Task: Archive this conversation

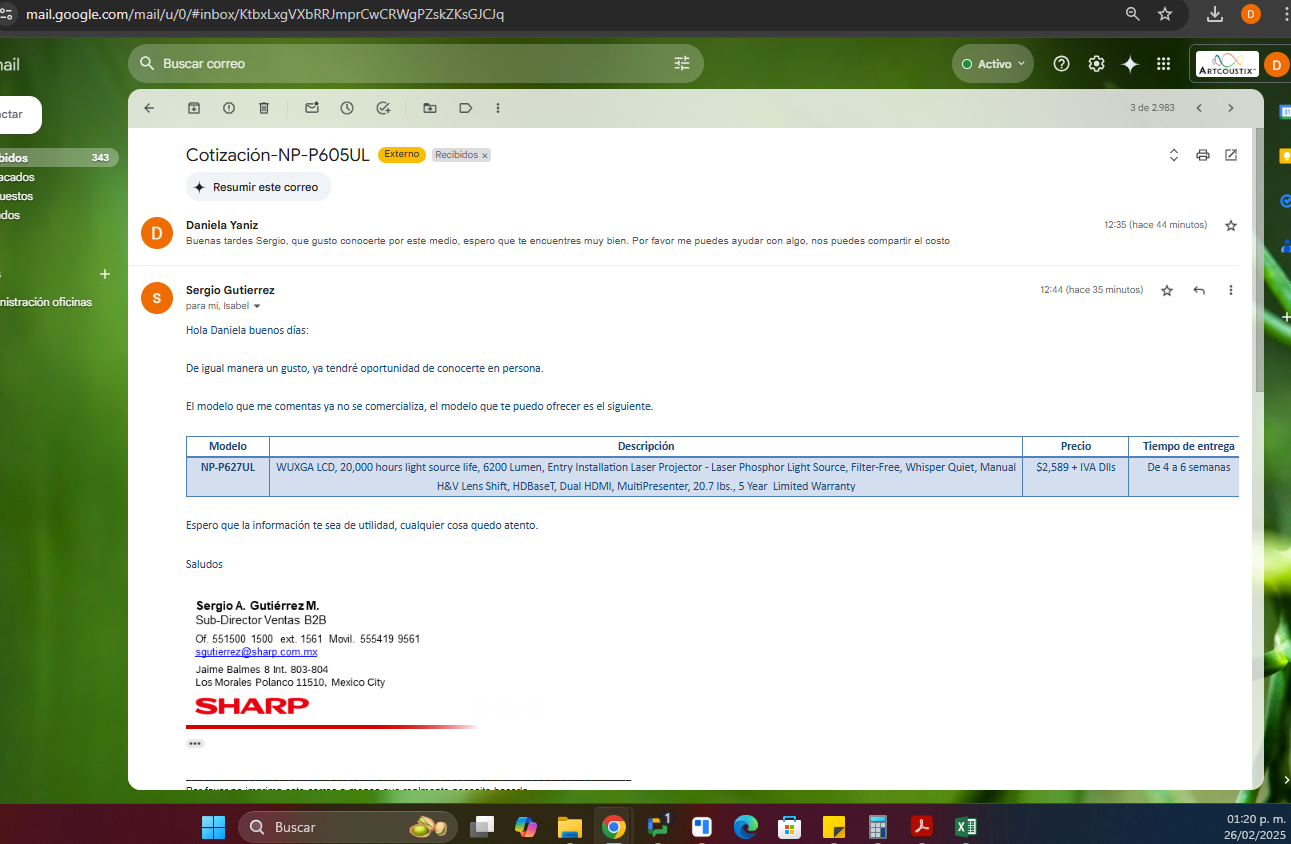Action: tap(194, 108)
